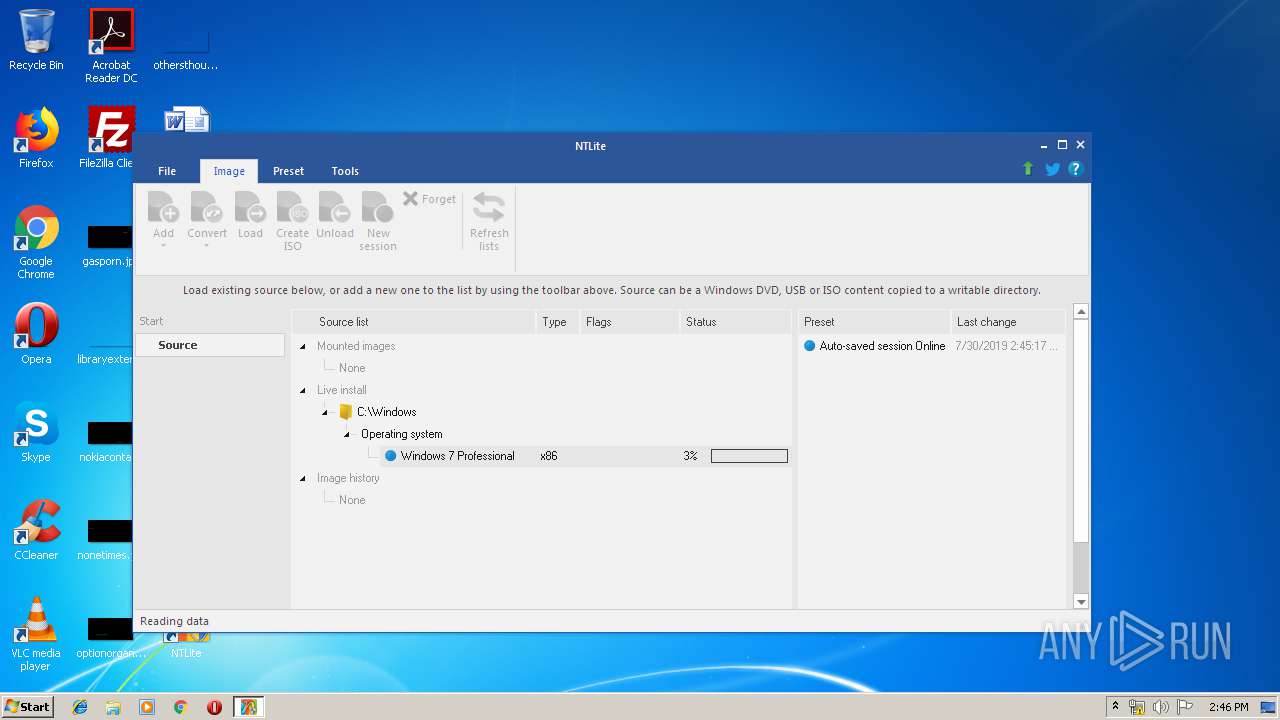
Task: Click the Unload toolbar icon
Action: click(335, 207)
